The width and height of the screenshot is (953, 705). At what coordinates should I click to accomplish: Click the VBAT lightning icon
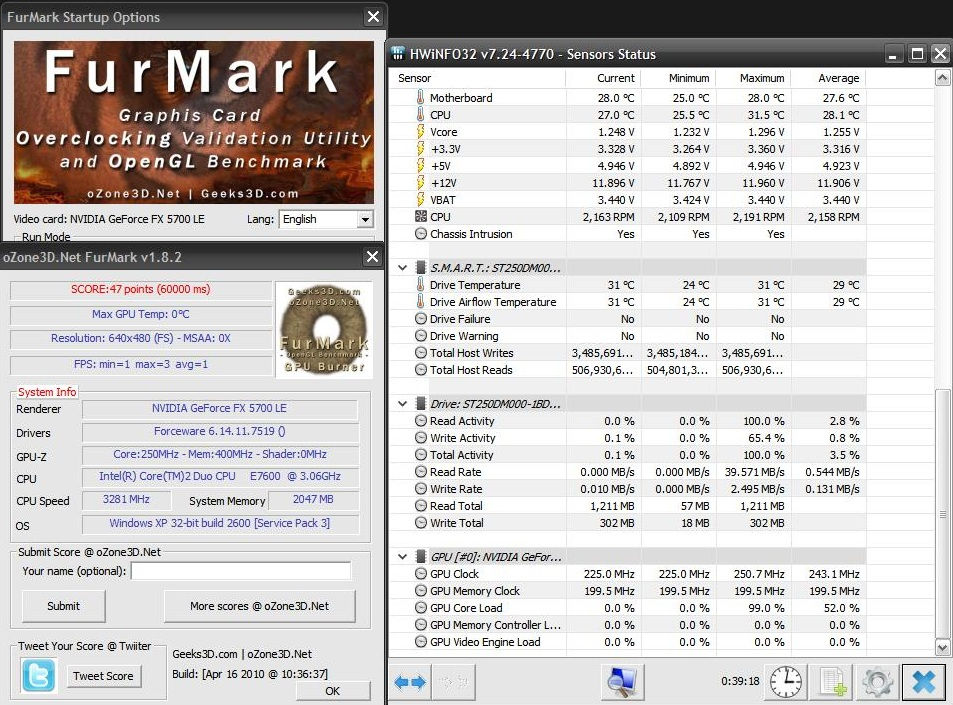[x=420, y=199]
